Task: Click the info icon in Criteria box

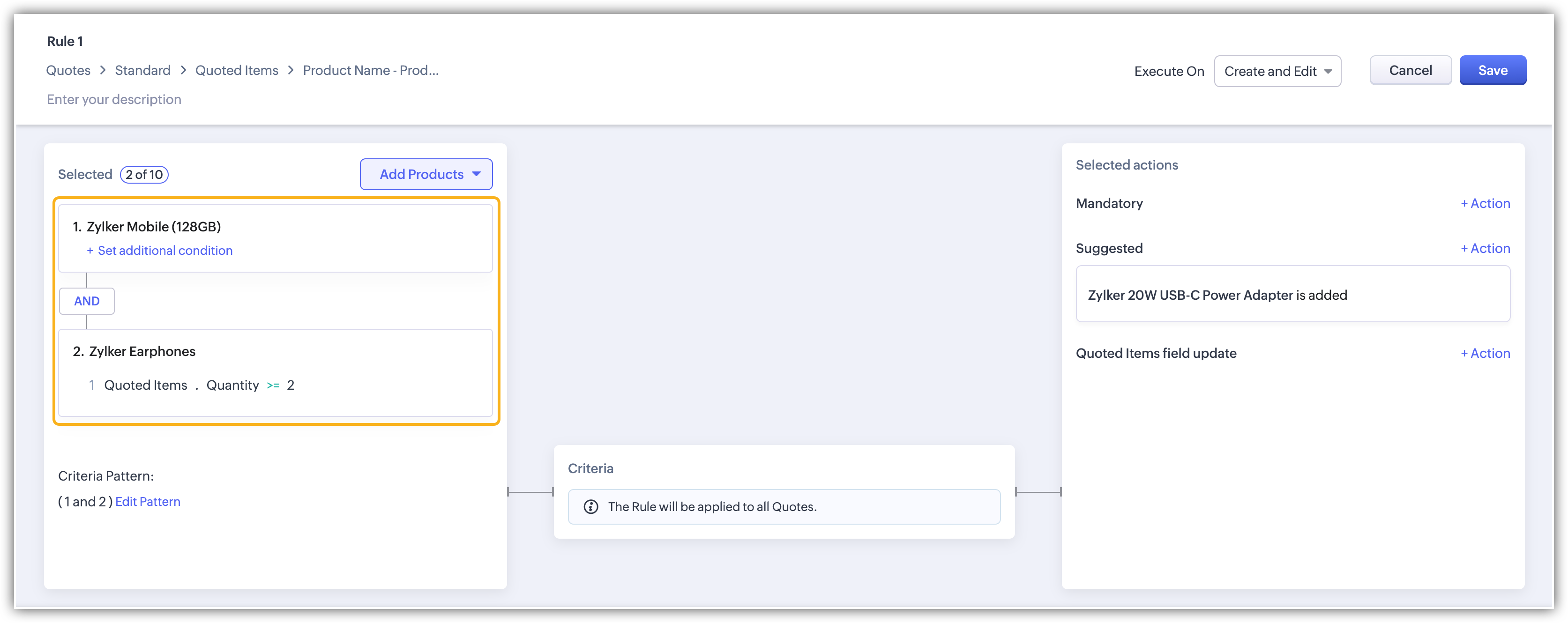Action: [590, 507]
